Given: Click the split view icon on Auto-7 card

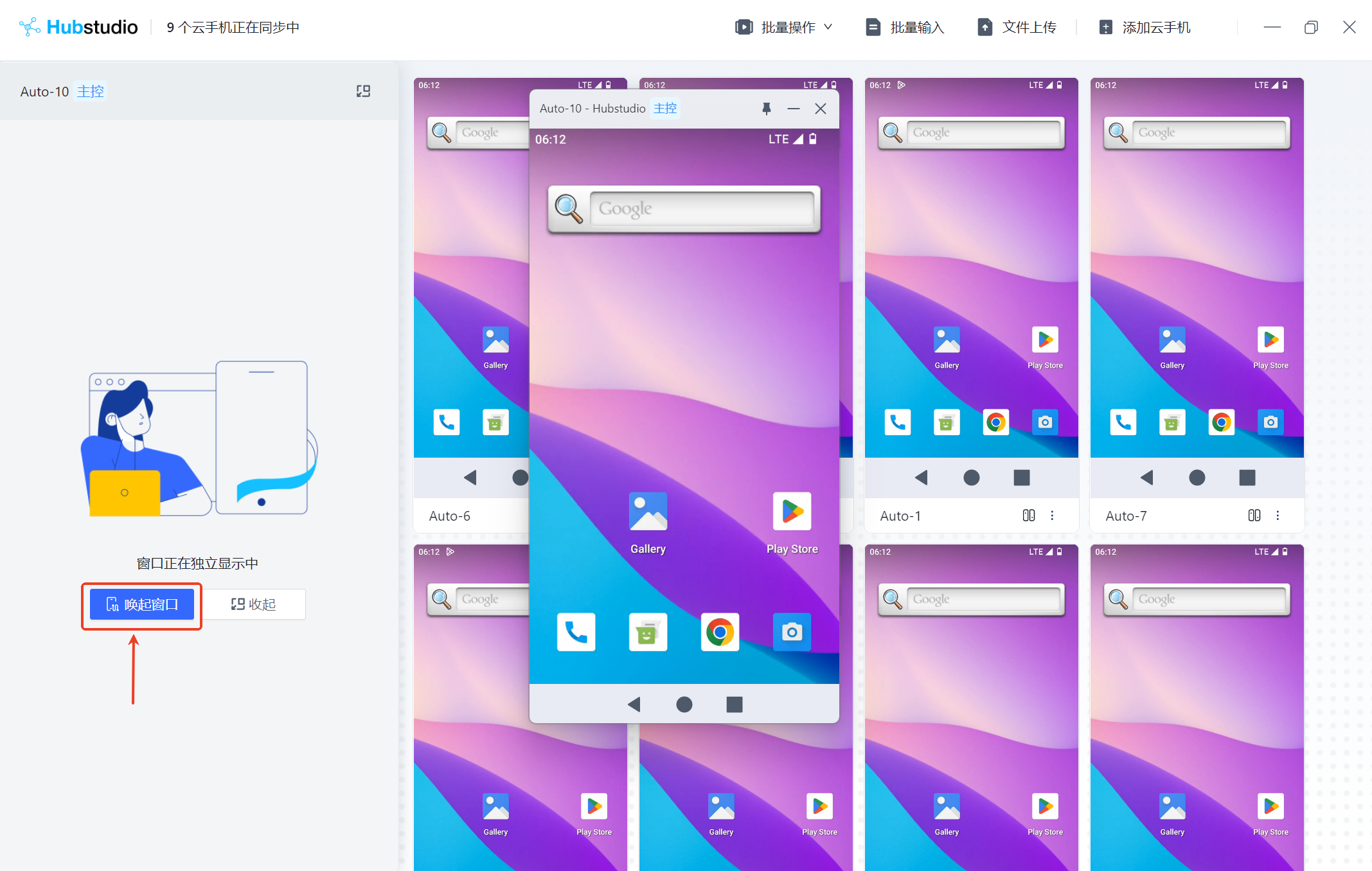Looking at the screenshot, I should [x=1254, y=516].
